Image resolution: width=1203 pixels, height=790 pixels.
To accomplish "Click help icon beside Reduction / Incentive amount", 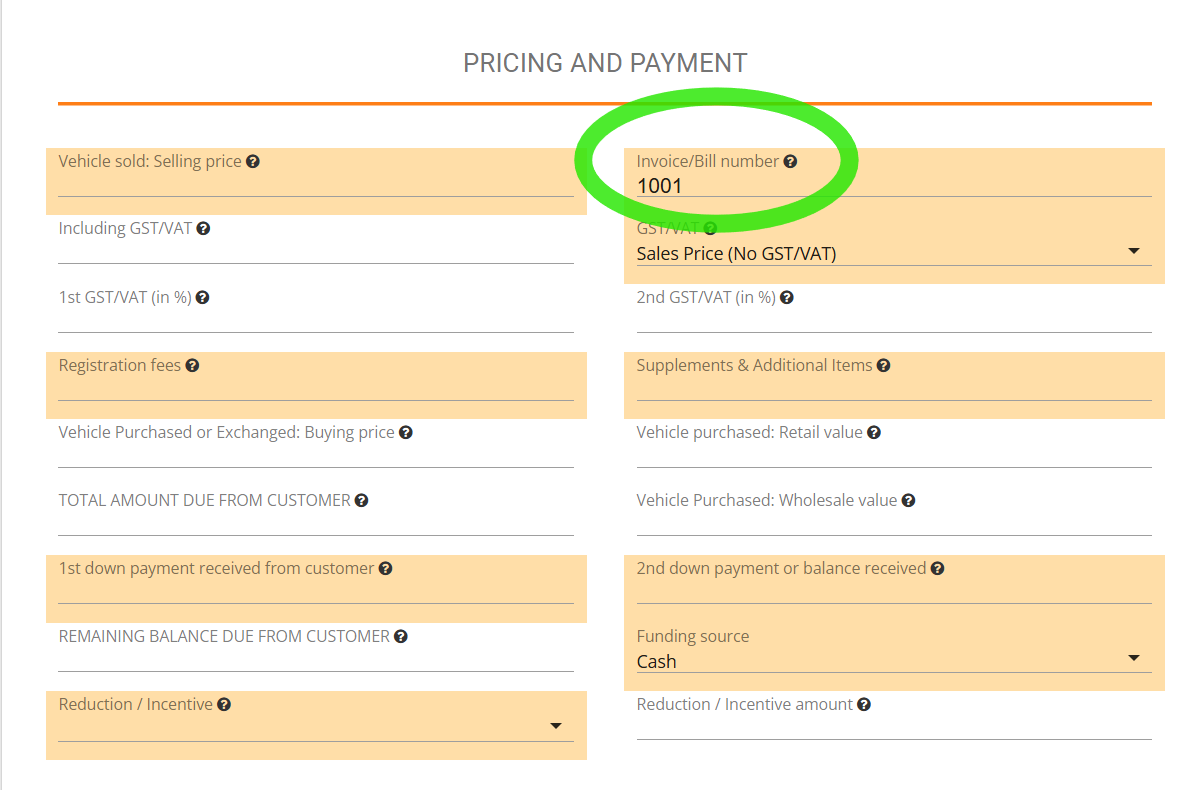I will click(x=864, y=704).
